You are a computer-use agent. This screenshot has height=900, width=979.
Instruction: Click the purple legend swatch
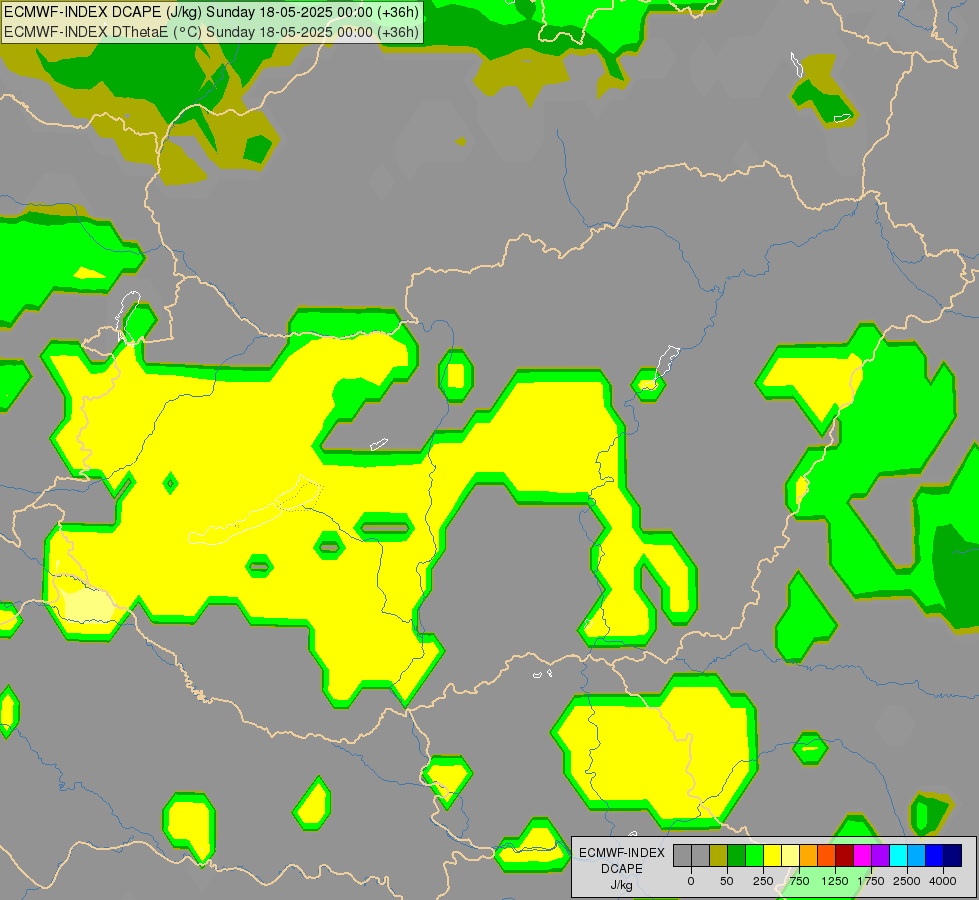point(880,855)
